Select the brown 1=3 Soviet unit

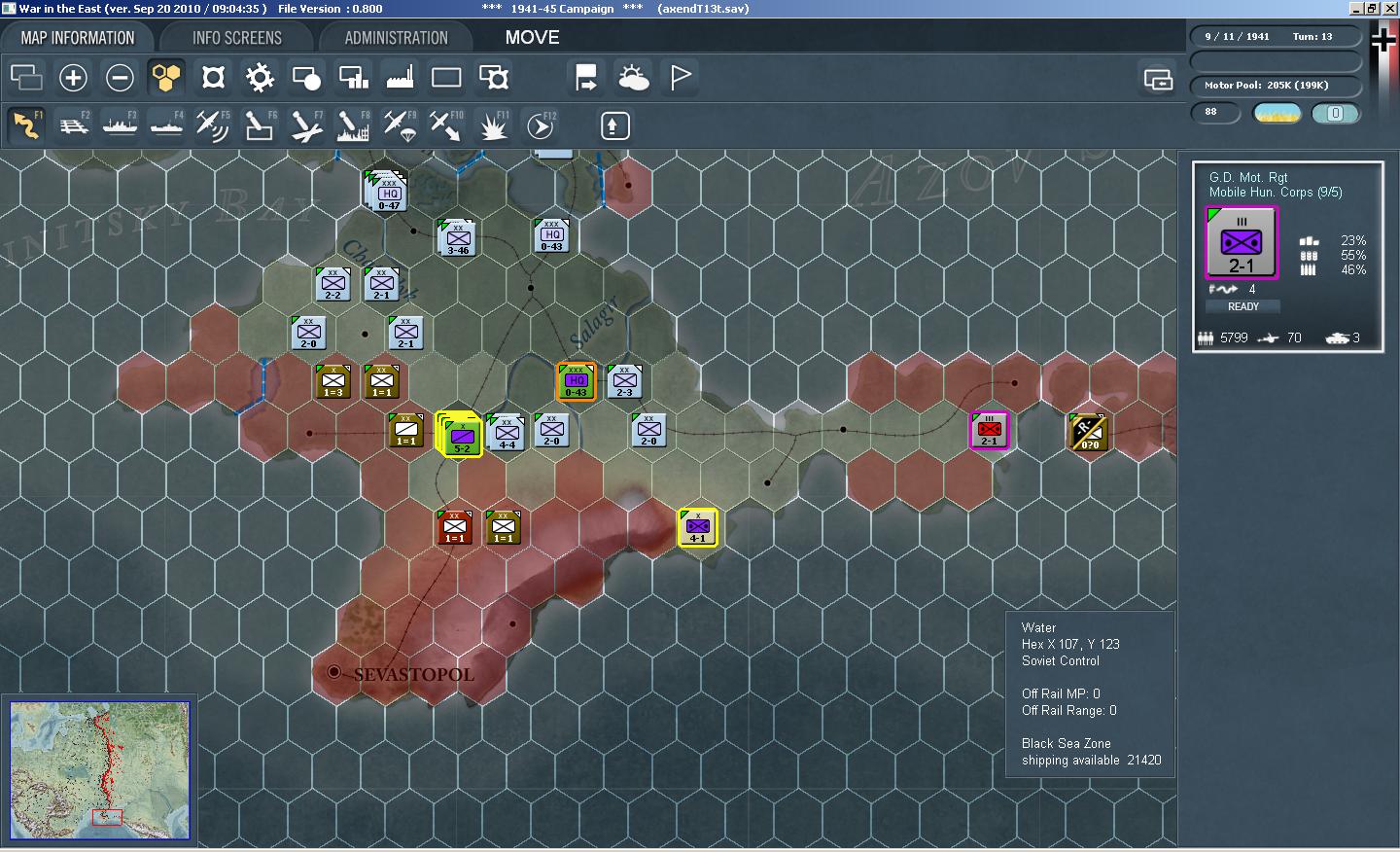tap(333, 381)
